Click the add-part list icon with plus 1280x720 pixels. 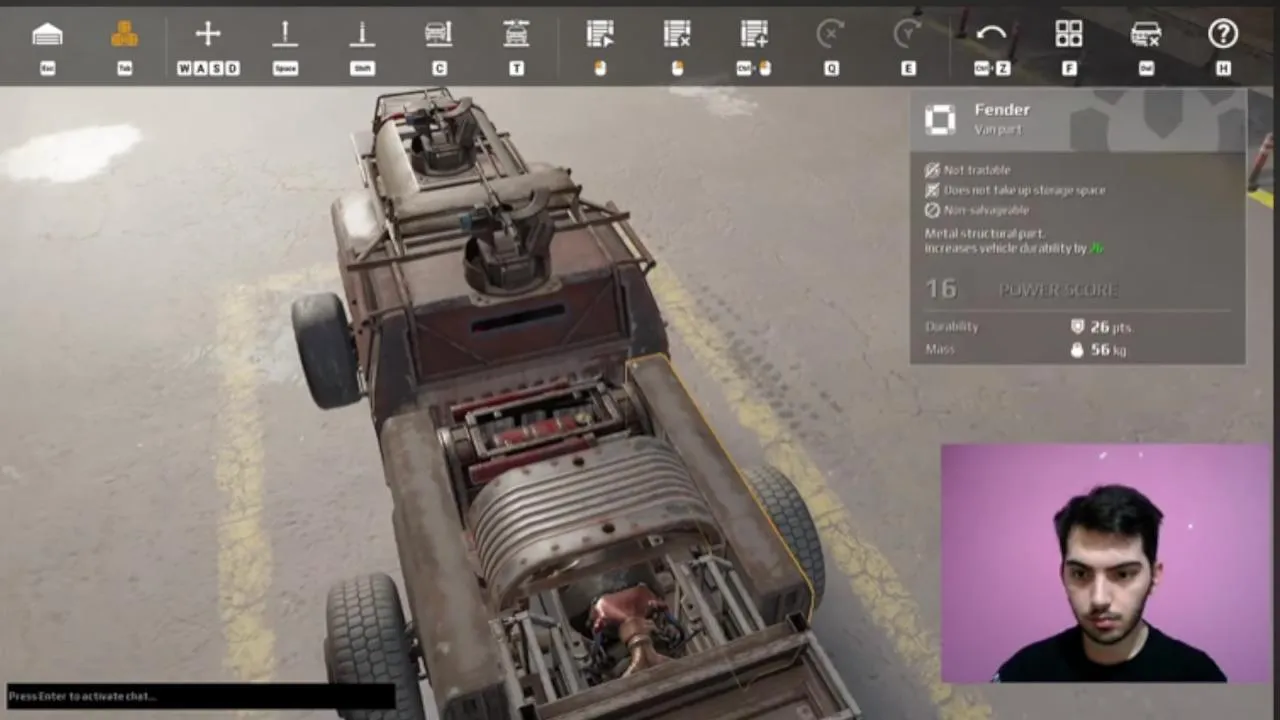(754, 34)
